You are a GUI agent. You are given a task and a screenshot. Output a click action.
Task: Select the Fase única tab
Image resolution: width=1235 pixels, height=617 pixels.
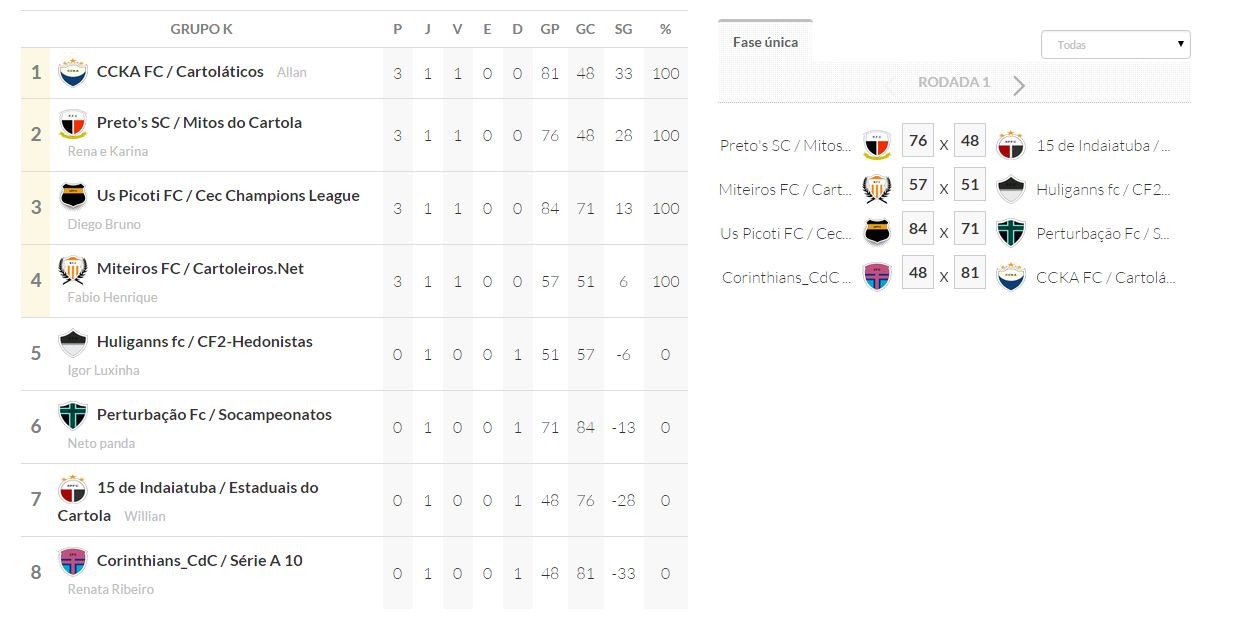[x=765, y=42]
